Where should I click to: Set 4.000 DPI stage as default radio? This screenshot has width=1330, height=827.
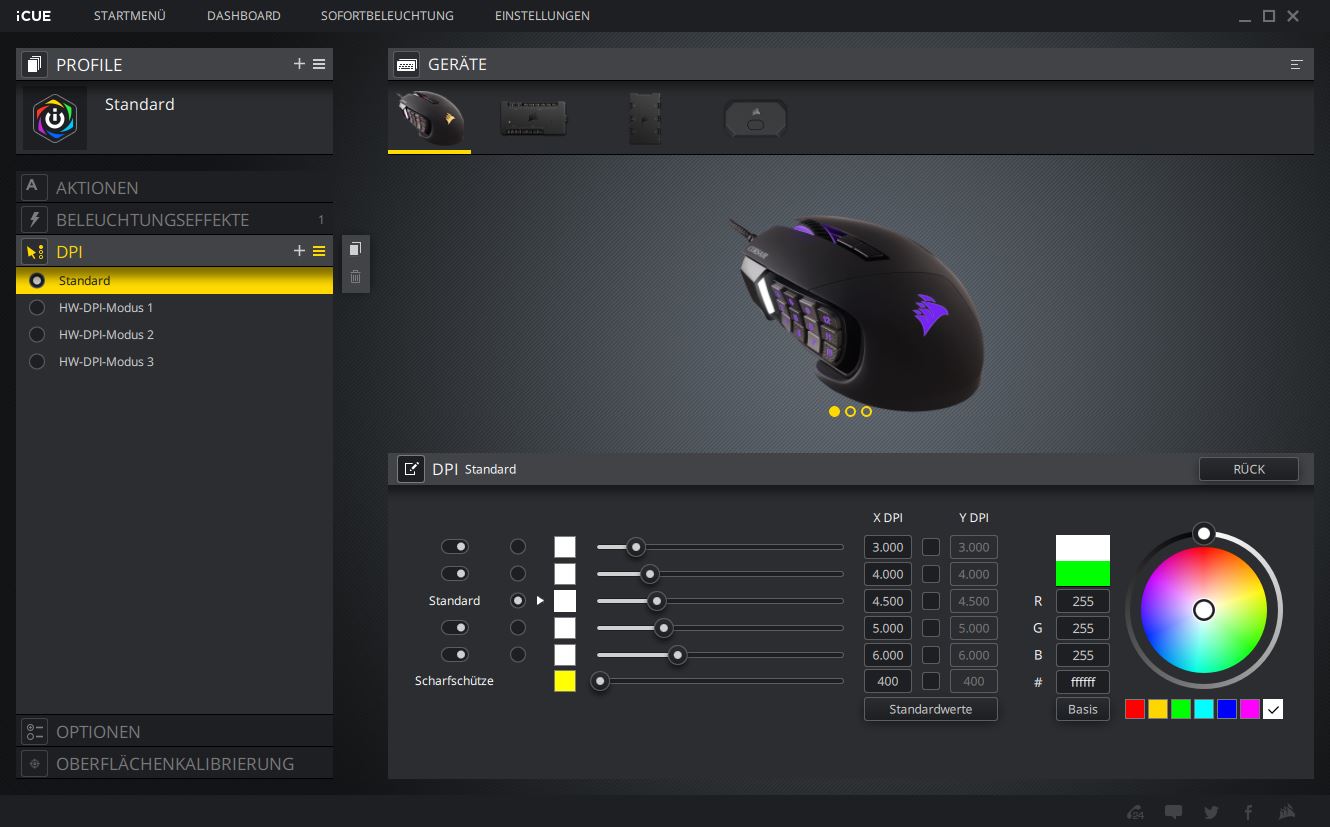point(518,574)
